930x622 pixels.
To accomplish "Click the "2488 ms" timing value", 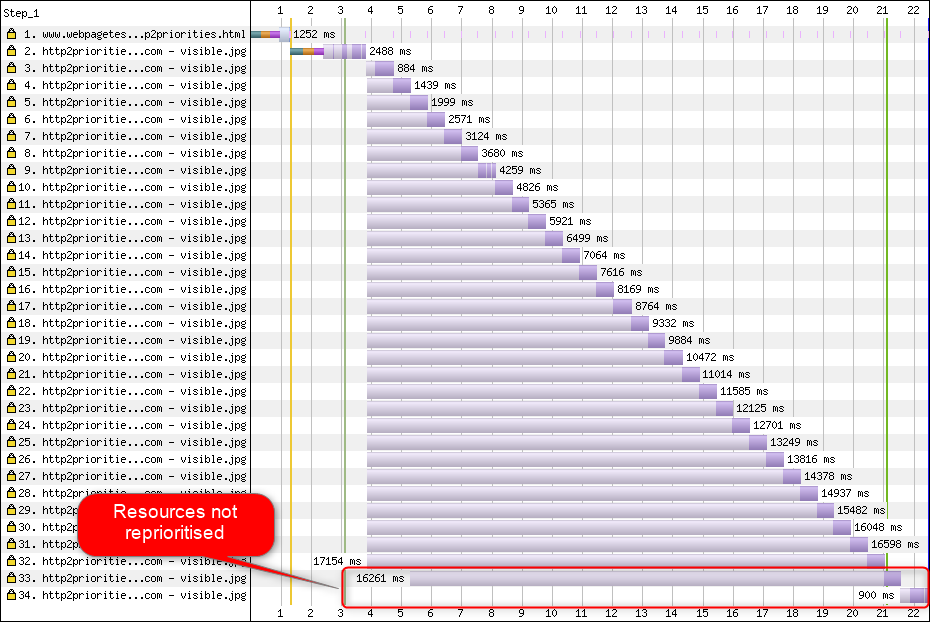I will click(x=390, y=52).
